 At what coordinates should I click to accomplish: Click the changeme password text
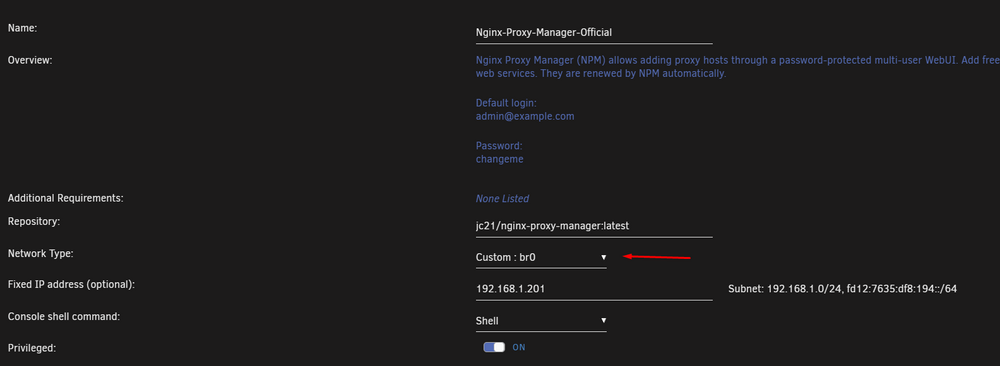(x=499, y=159)
